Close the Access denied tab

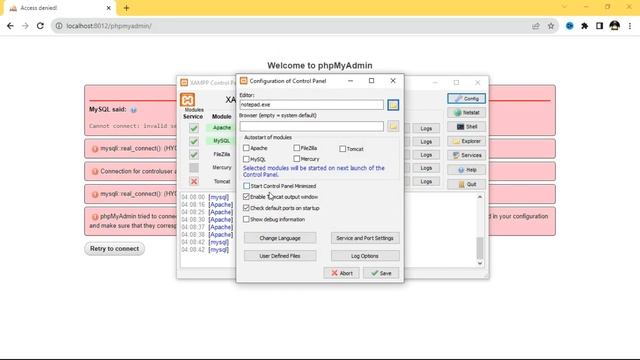109,8
